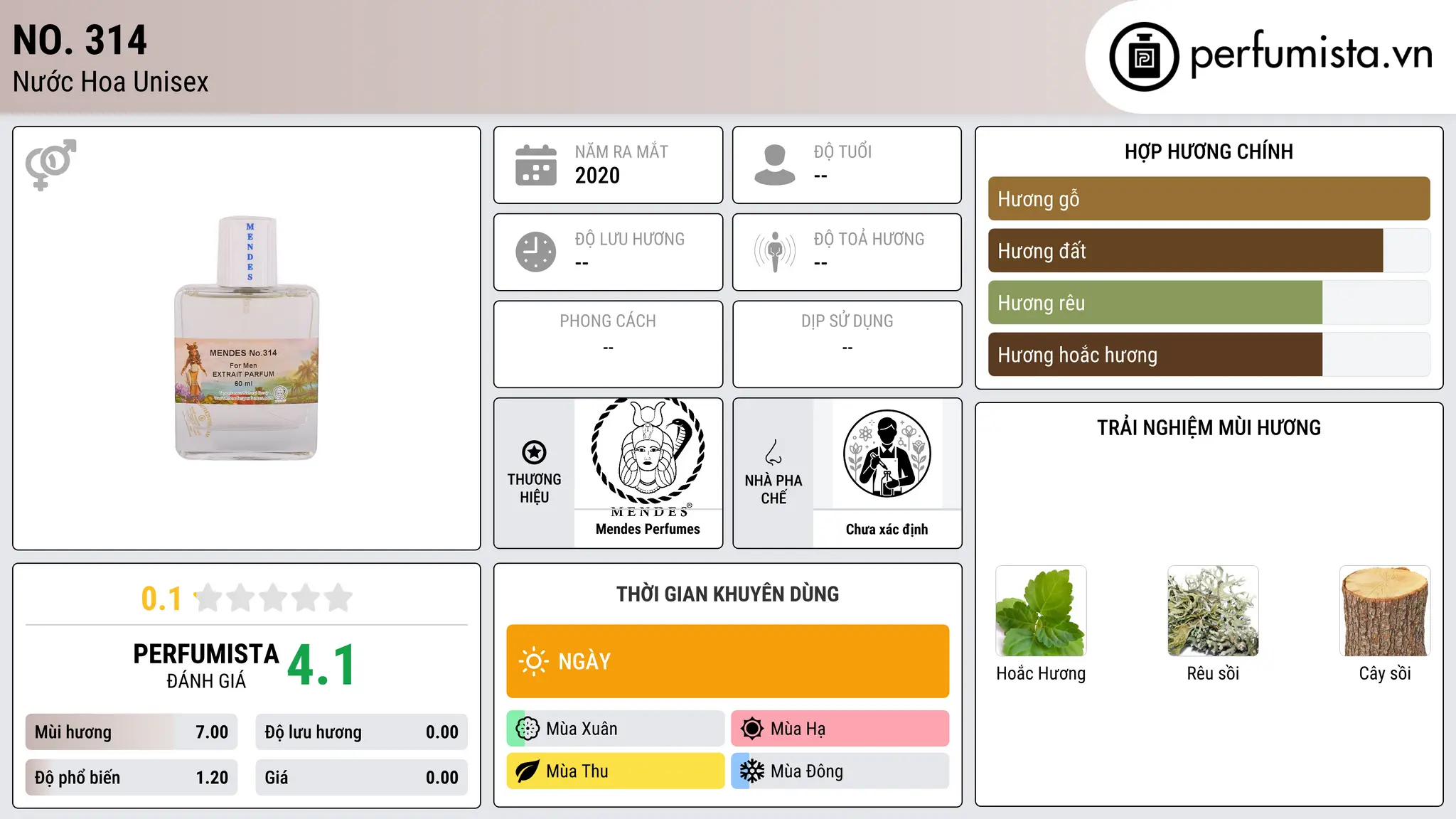The height and width of the screenshot is (819, 1456).
Task: Click the Mùi hương score 7.00 row
Action: pos(132,732)
